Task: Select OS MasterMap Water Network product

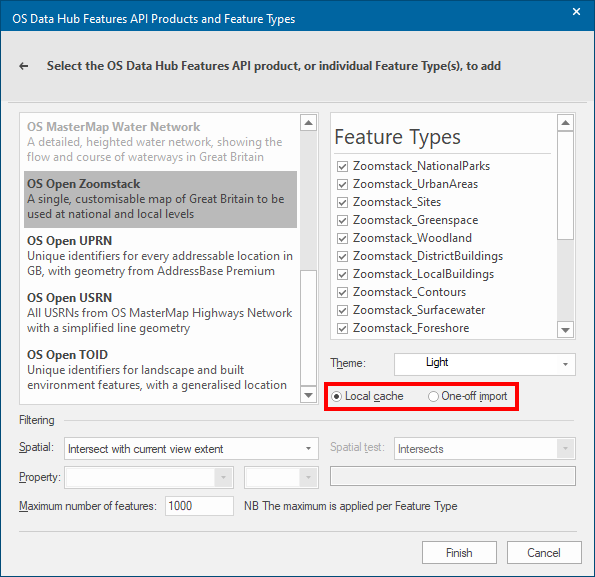Action: click(x=161, y=141)
